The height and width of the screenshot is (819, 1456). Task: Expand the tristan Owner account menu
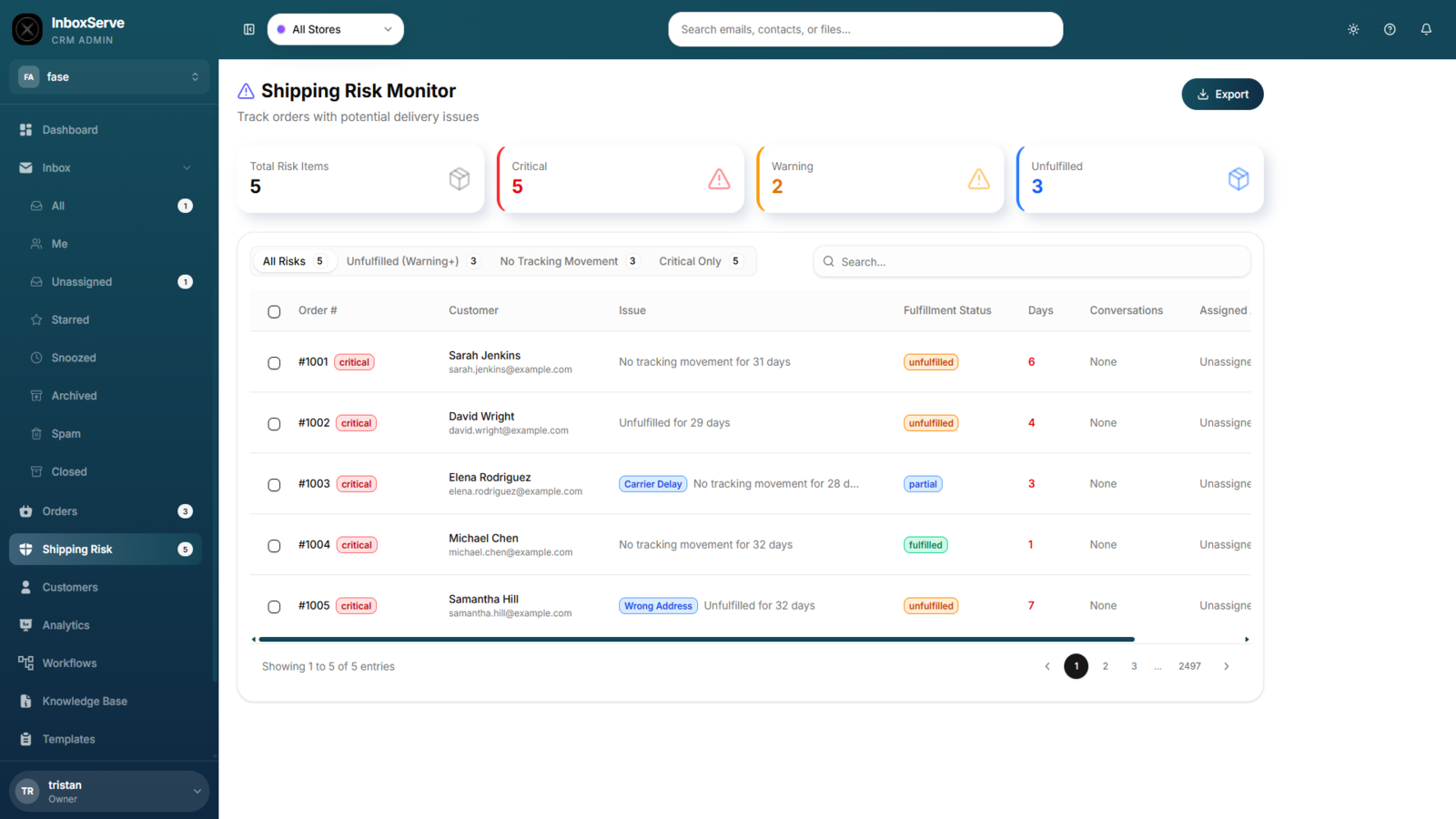[x=109, y=792]
